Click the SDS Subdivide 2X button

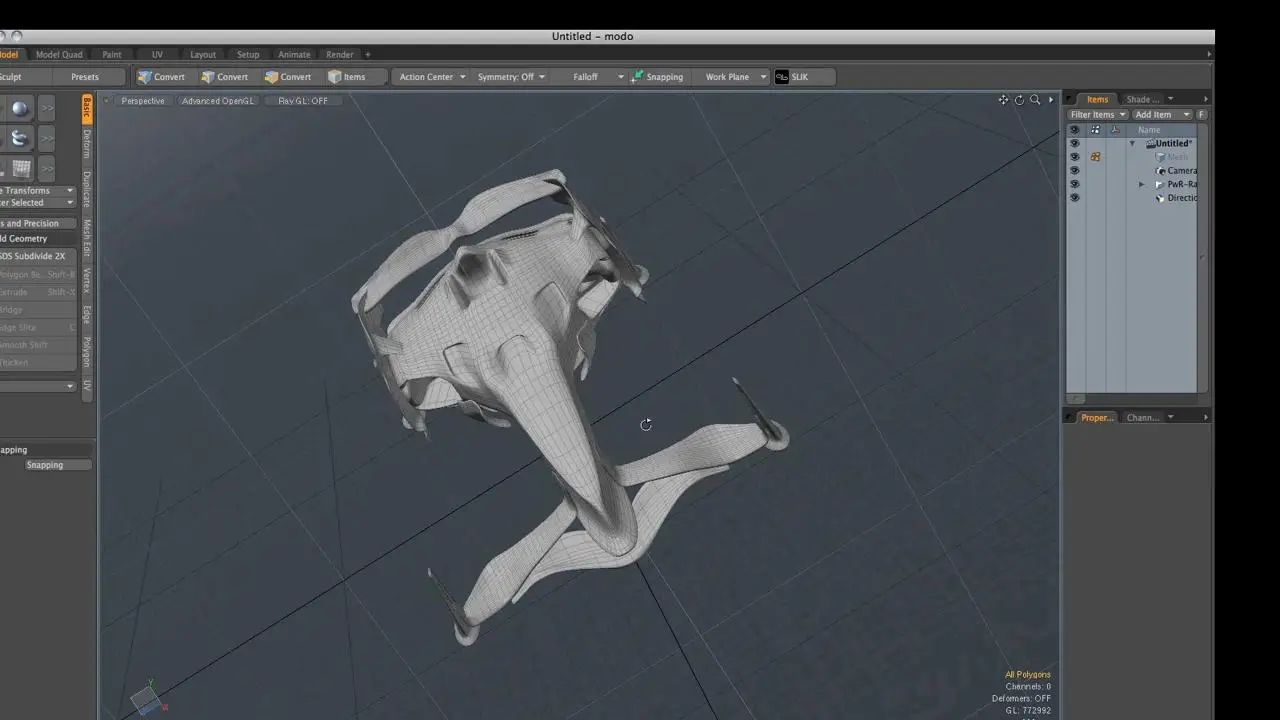[x=34, y=256]
